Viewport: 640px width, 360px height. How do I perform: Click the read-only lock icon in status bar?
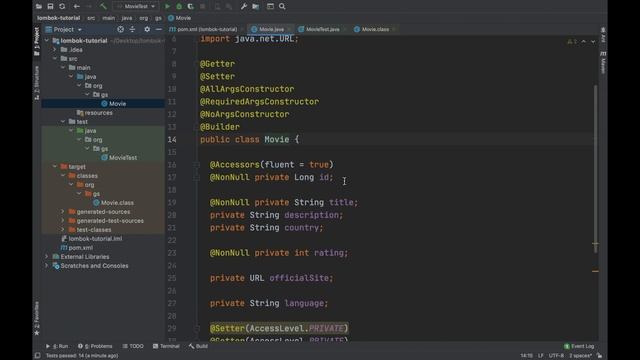[x=599, y=356]
